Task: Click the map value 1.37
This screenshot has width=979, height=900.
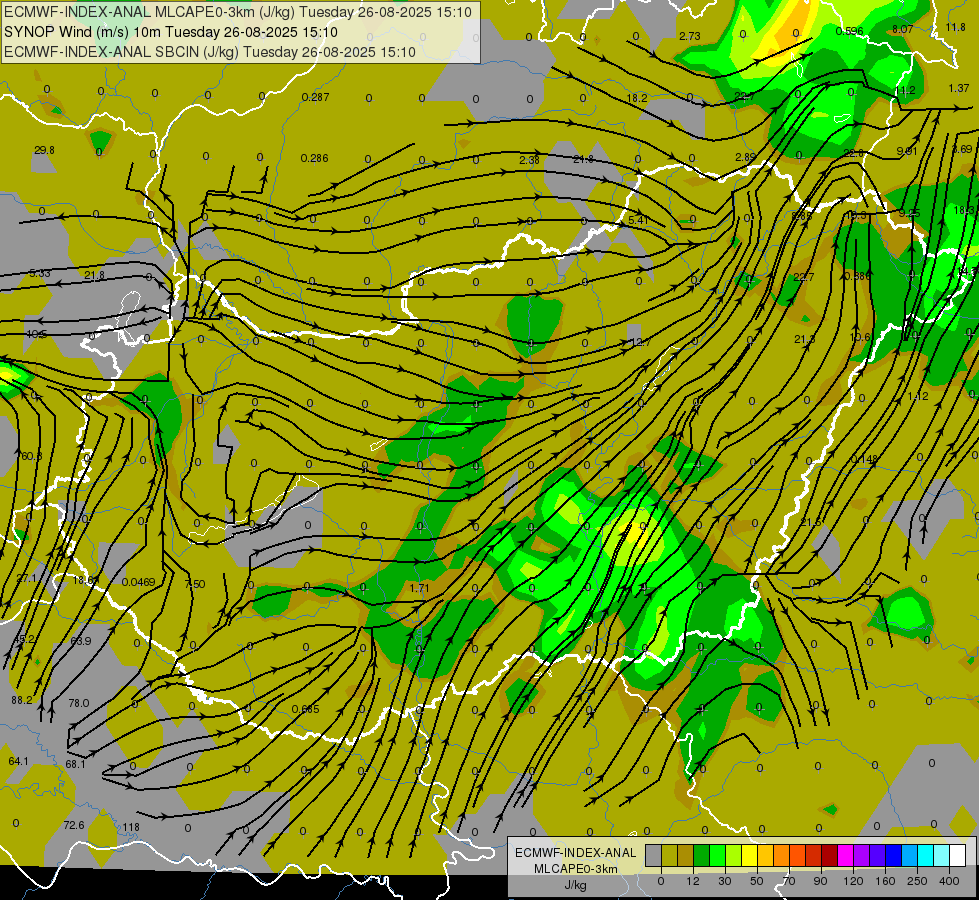Action: [x=959, y=89]
